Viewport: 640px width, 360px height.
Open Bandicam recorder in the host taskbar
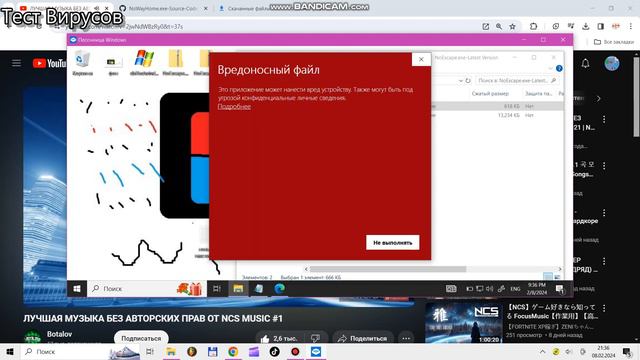click(295, 351)
